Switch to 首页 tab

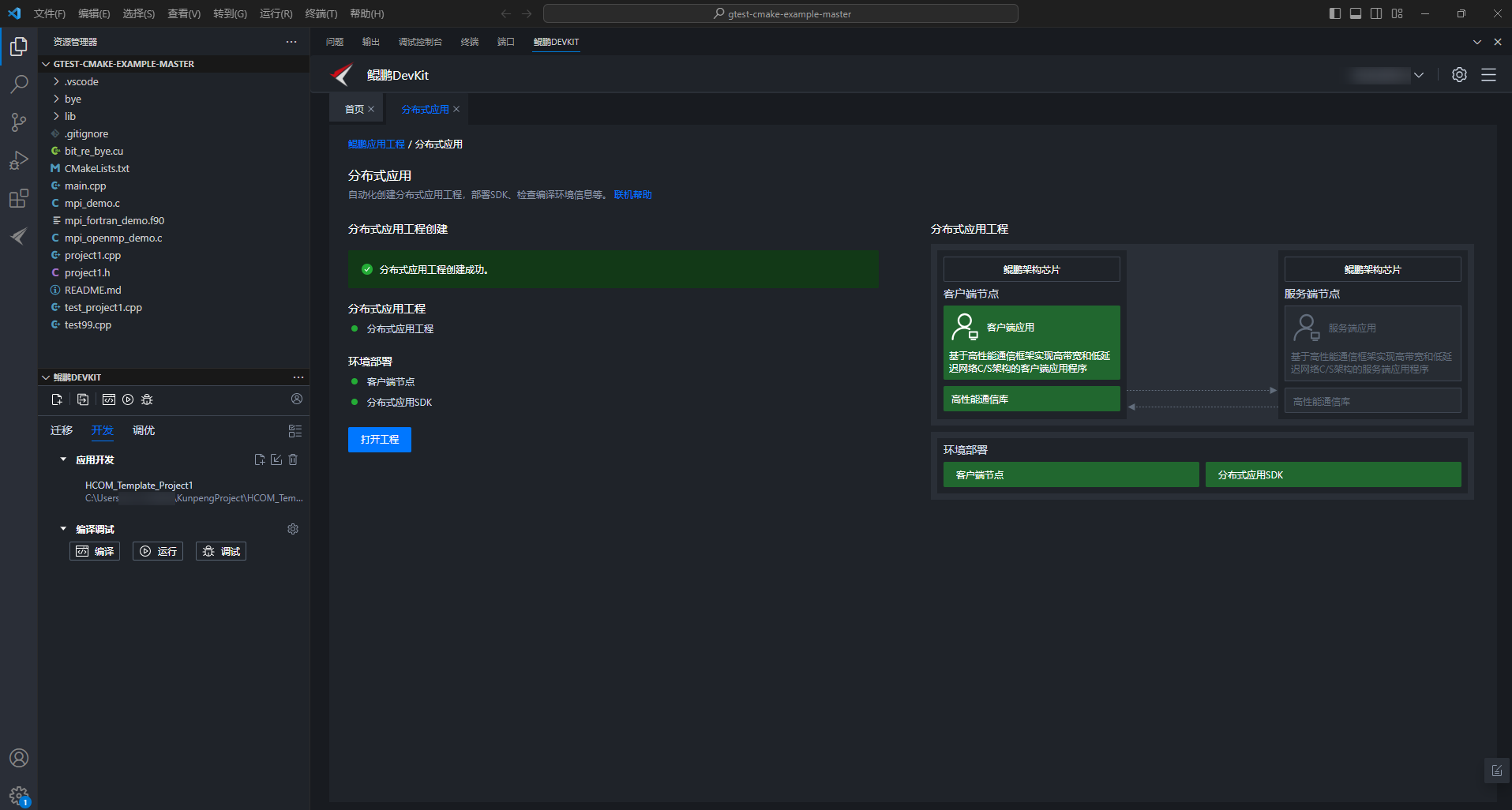point(355,109)
